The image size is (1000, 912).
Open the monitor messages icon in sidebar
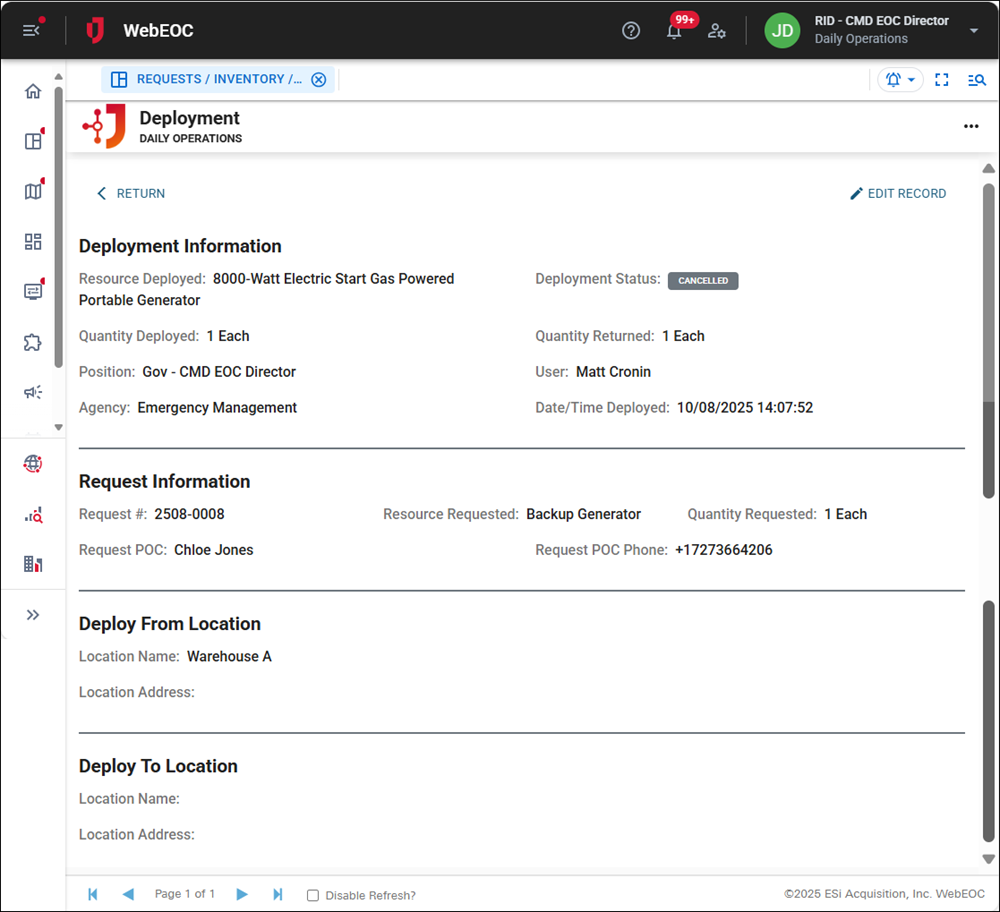(33, 291)
